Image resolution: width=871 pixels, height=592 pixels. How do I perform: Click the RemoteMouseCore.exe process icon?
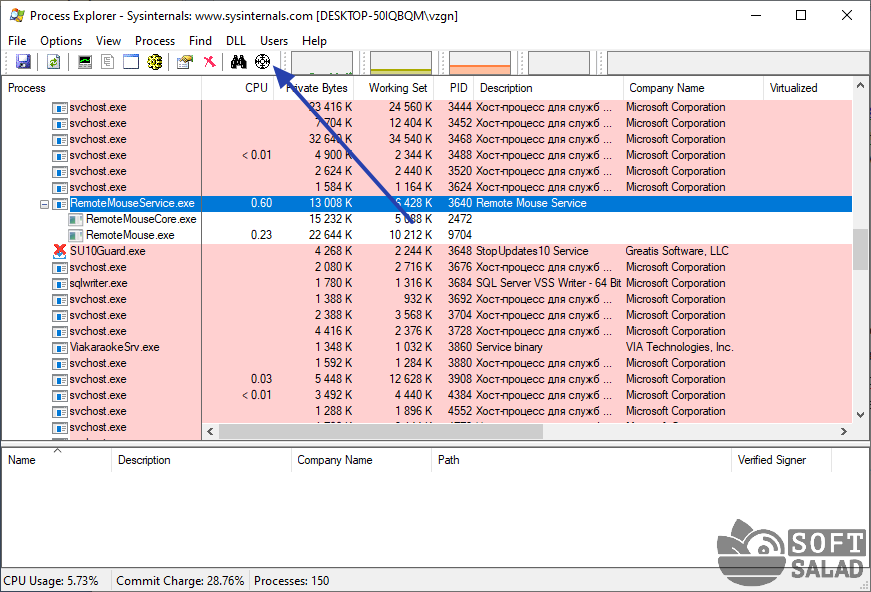coord(76,219)
